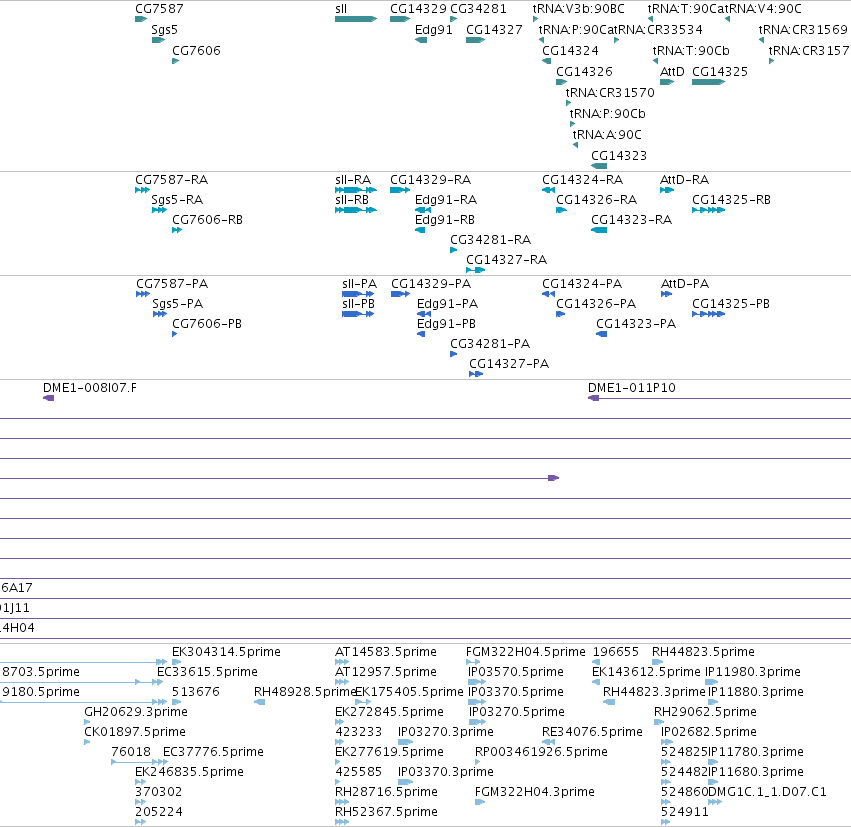
Task: Select the CG34281-PA CDS label
Action: [490, 344]
